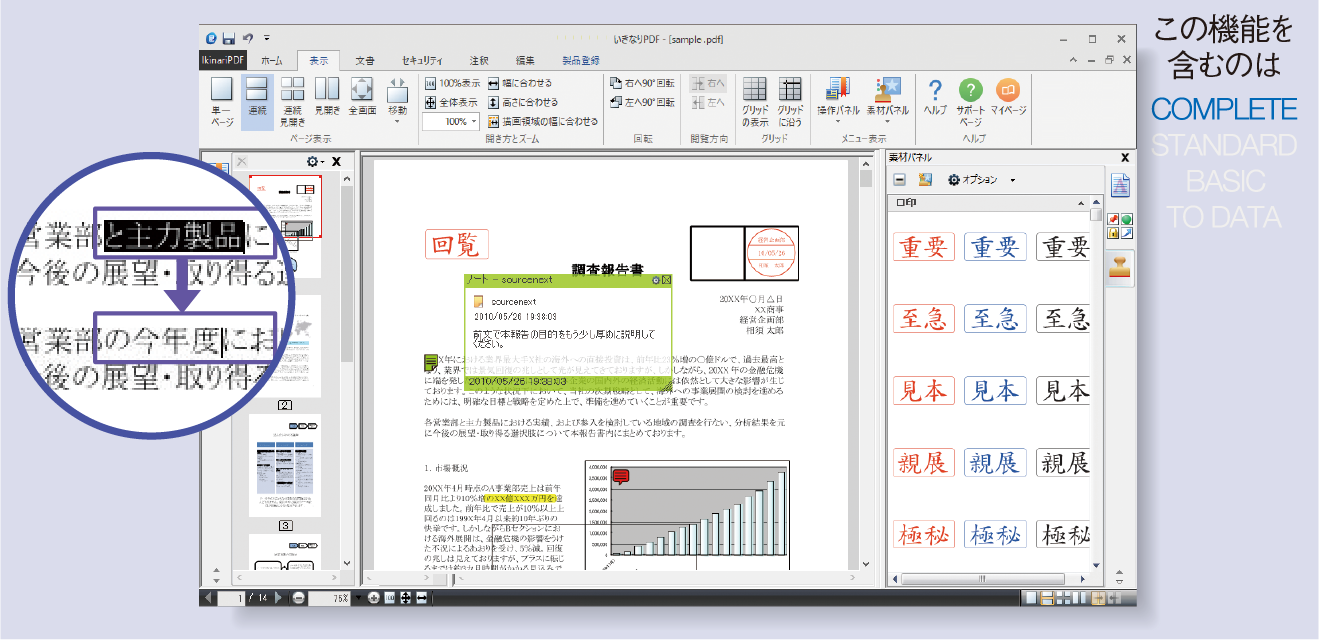Screen dimensions: 1319x640
Task: Open 操作パネル panel dropdown
Action: click(838, 102)
